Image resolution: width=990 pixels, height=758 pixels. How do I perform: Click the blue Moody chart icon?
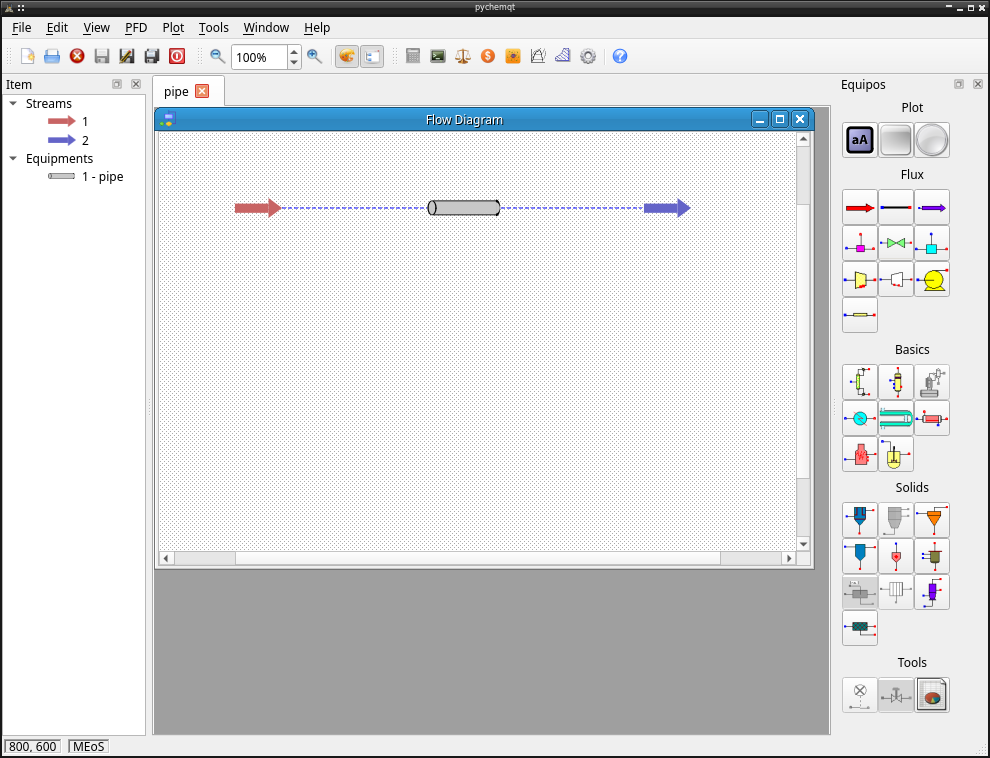tap(563, 56)
